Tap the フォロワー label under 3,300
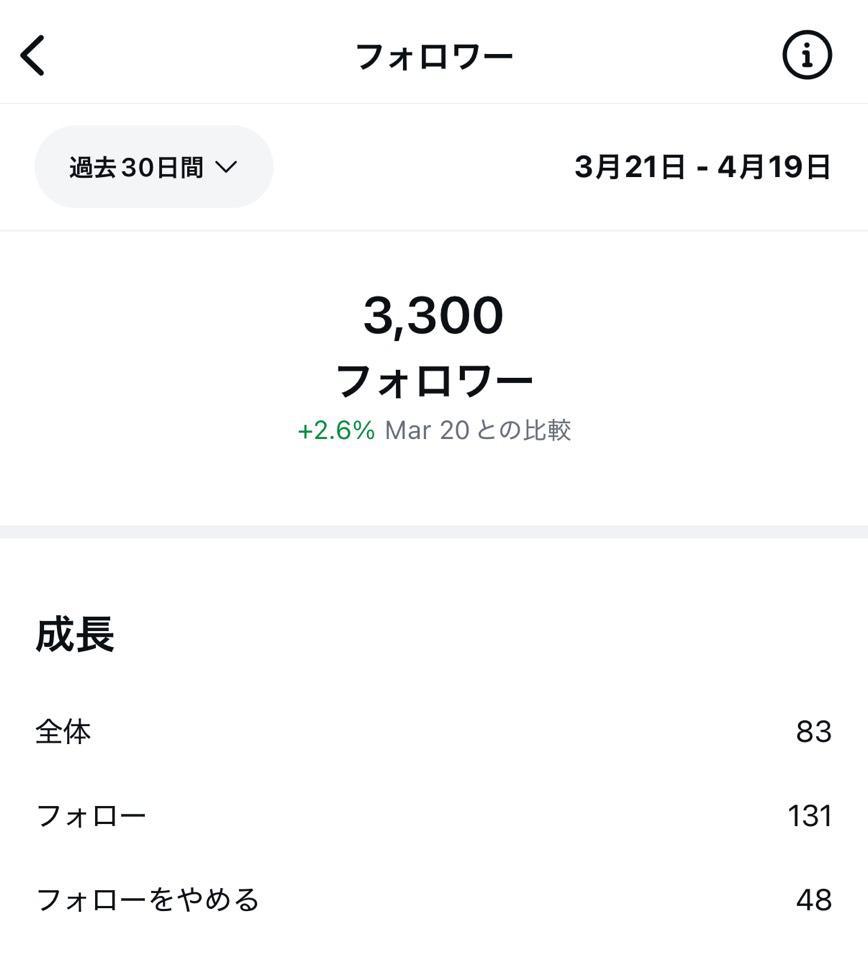 tap(434, 381)
